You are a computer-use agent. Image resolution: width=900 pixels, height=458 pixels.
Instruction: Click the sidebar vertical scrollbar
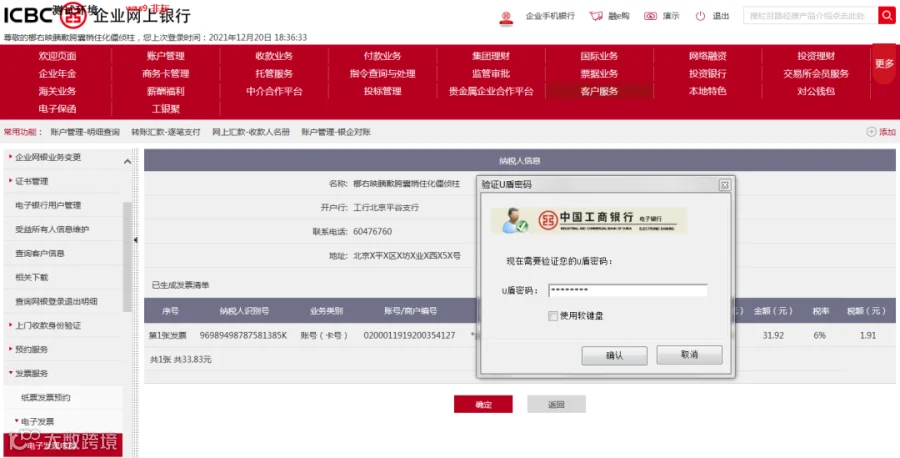pyautogui.click(x=127, y=257)
